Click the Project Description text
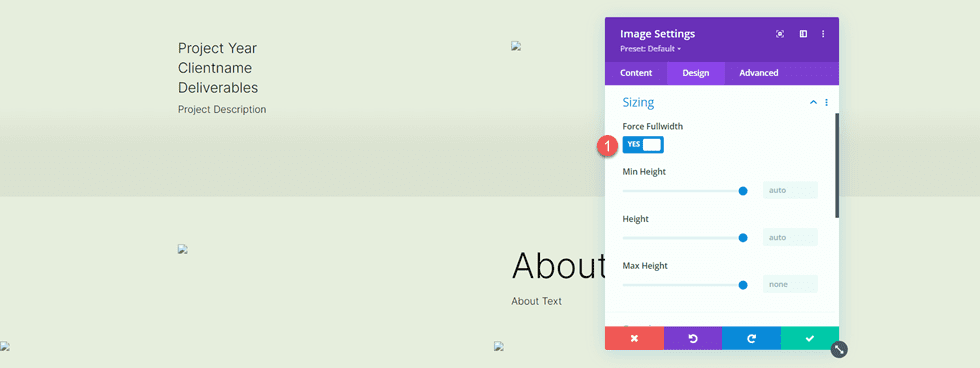The image size is (980, 368). pos(222,109)
